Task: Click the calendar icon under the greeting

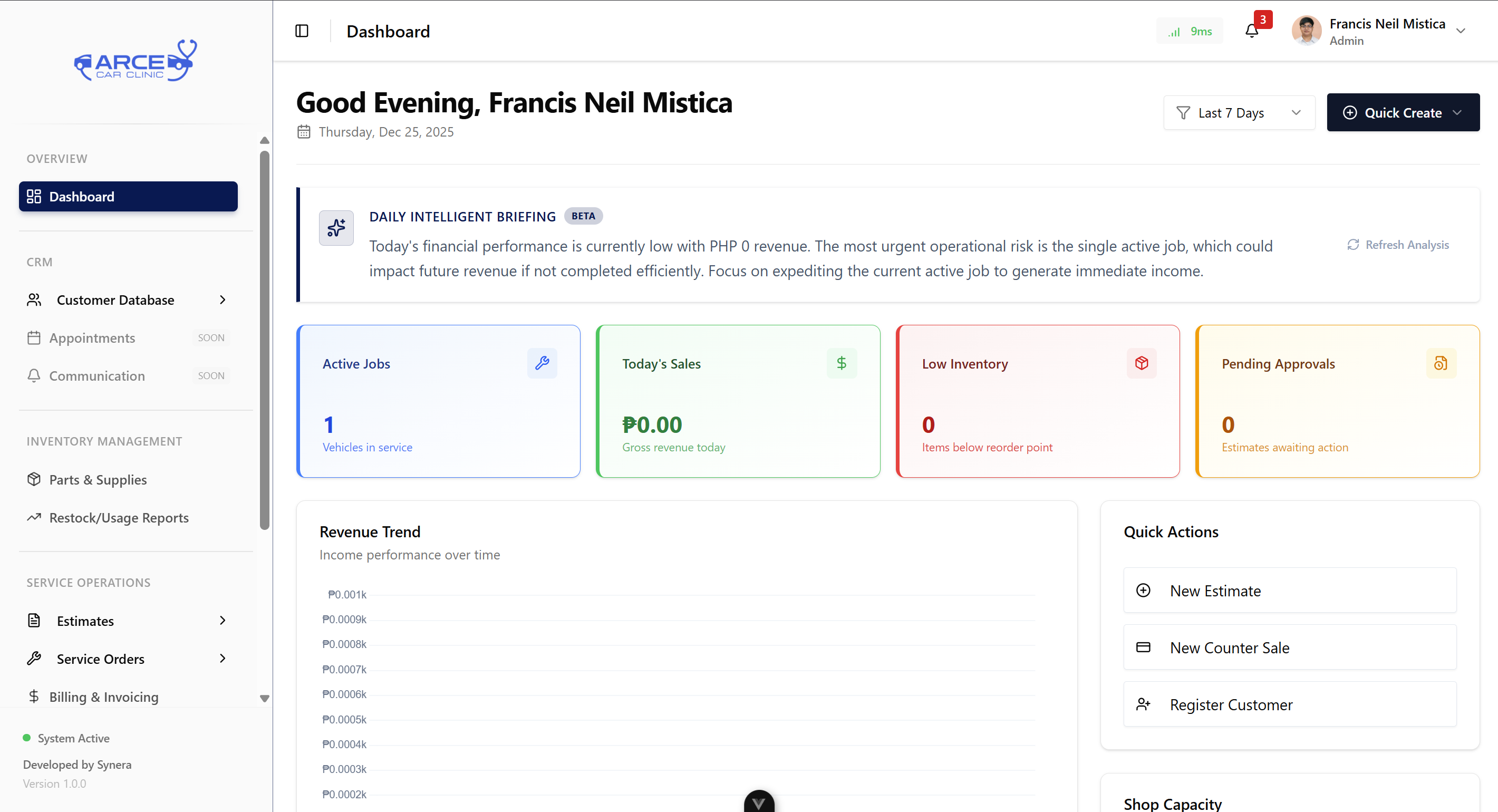Action: (x=304, y=132)
